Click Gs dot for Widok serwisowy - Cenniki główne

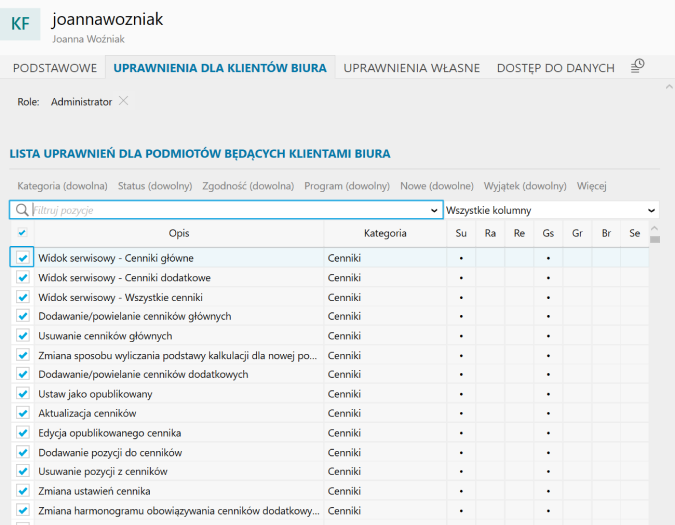(x=548, y=258)
